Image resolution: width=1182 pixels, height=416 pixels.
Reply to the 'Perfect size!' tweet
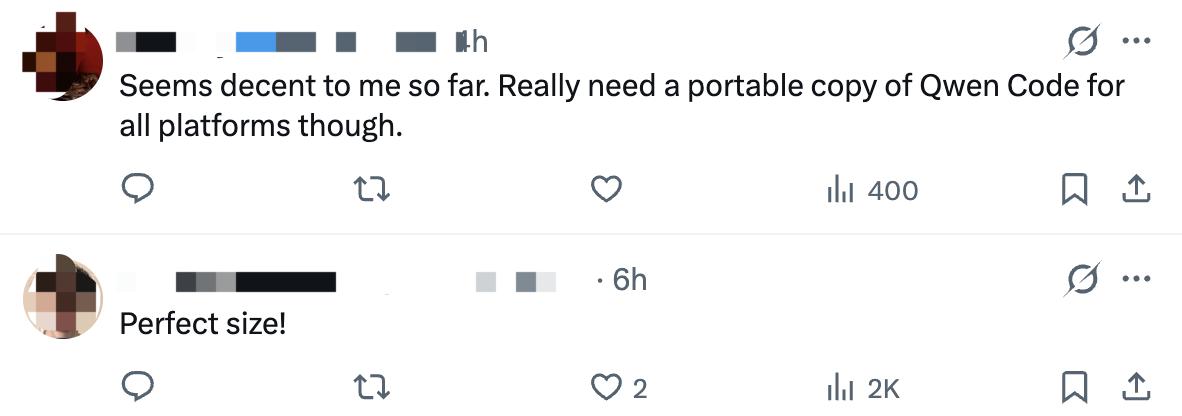tap(137, 387)
